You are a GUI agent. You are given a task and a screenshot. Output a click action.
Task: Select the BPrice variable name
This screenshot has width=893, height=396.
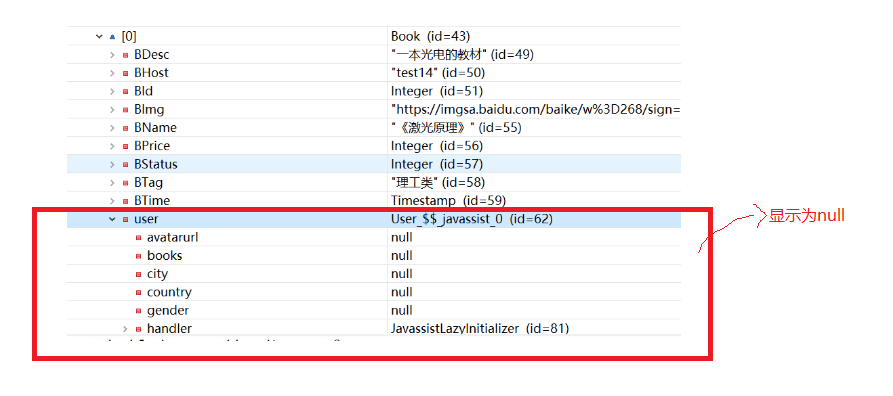(151, 146)
